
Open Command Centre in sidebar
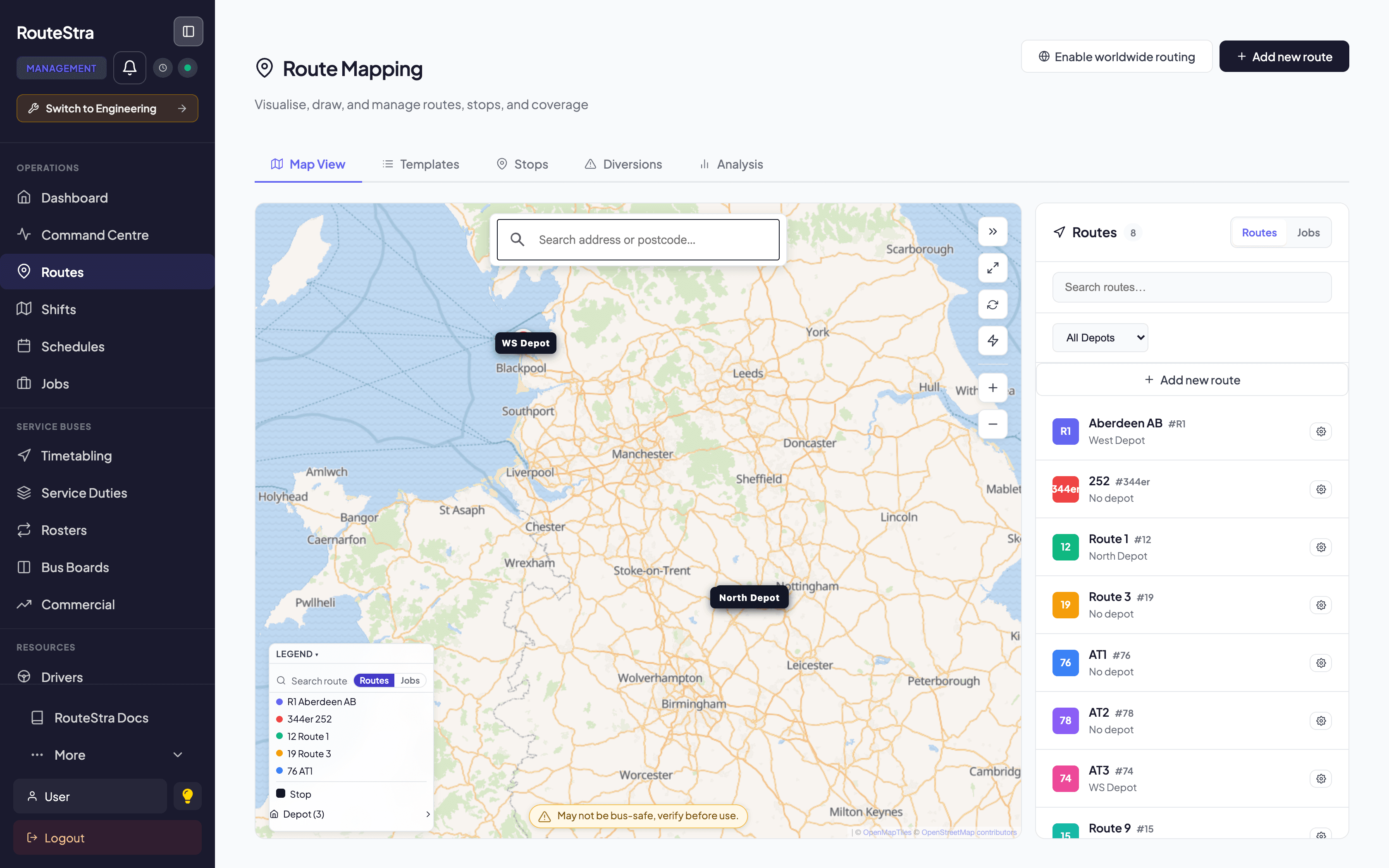click(107, 235)
